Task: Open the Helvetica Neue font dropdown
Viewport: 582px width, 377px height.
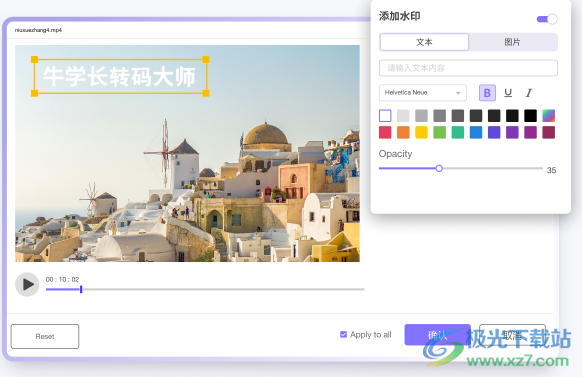Action: tap(423, 93)
